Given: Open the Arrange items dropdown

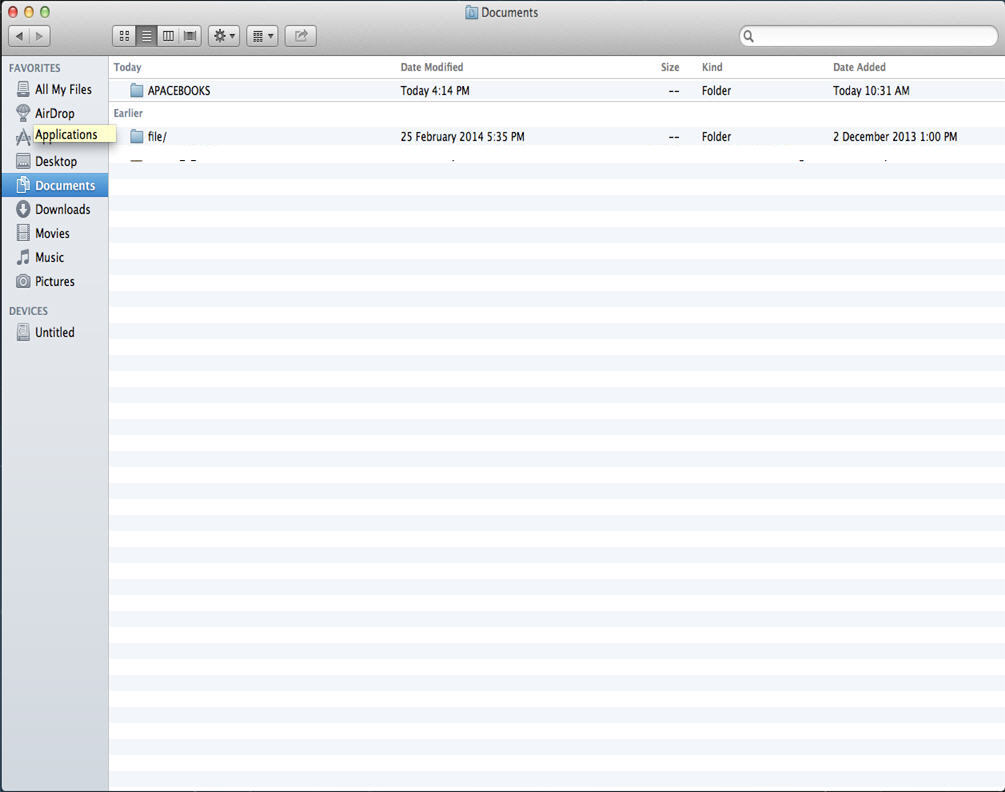Looking at the screenshot, I should [x=262, y=36].
